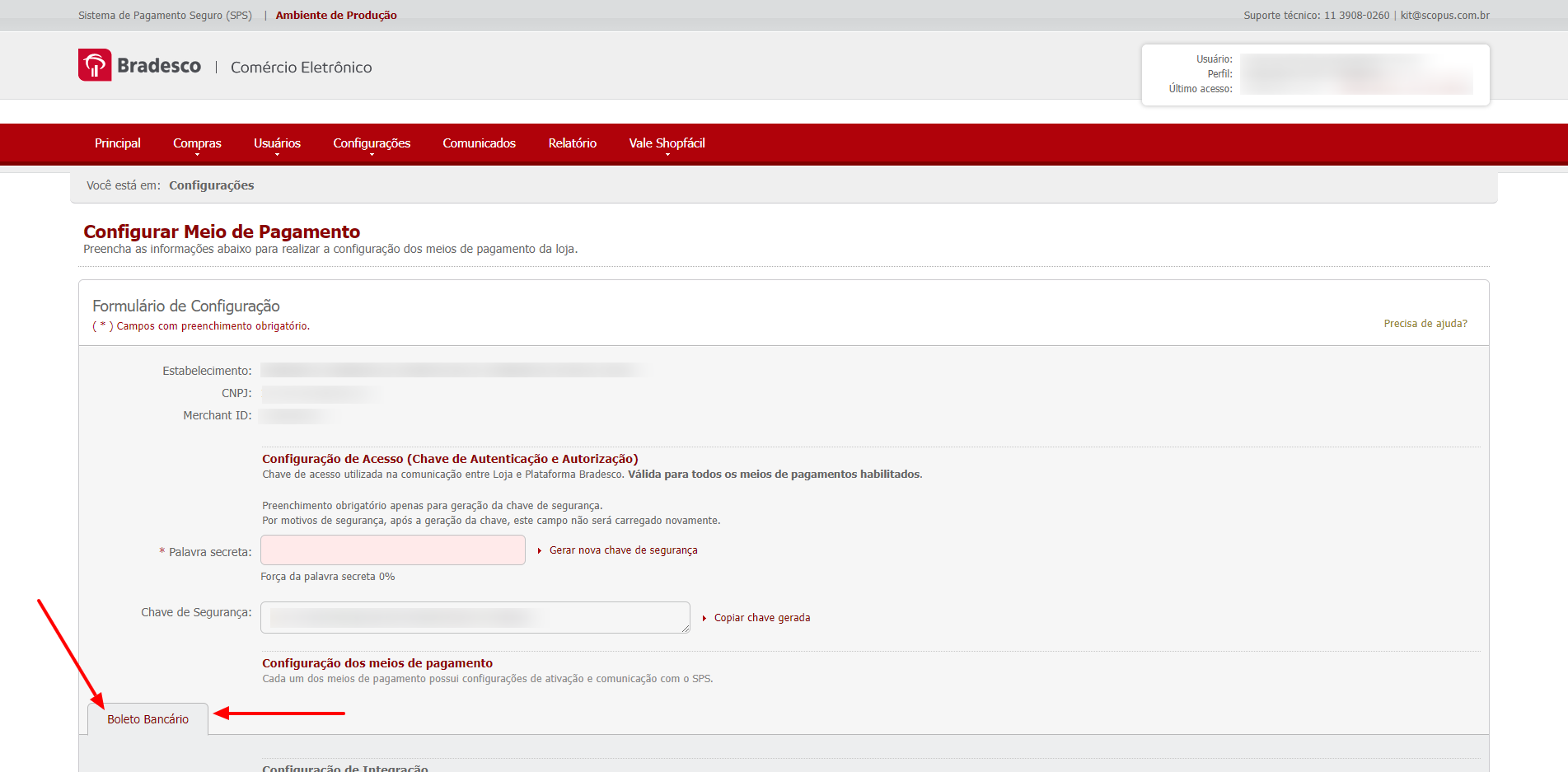The height and width of the screenshot is (772, 1568).
Task: Click Gerar nova chave de segurança
Action: click(x=623, y=550)
